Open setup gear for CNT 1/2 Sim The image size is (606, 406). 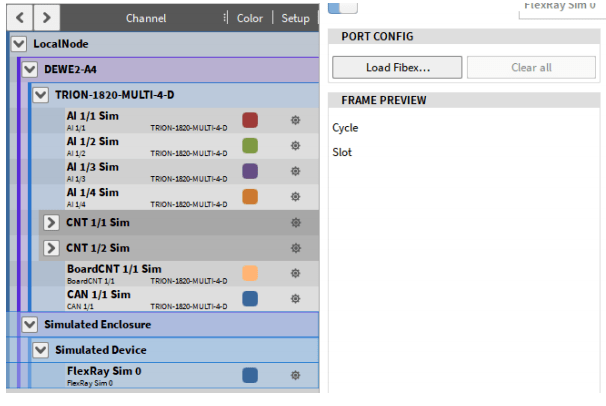click(295, 248)
